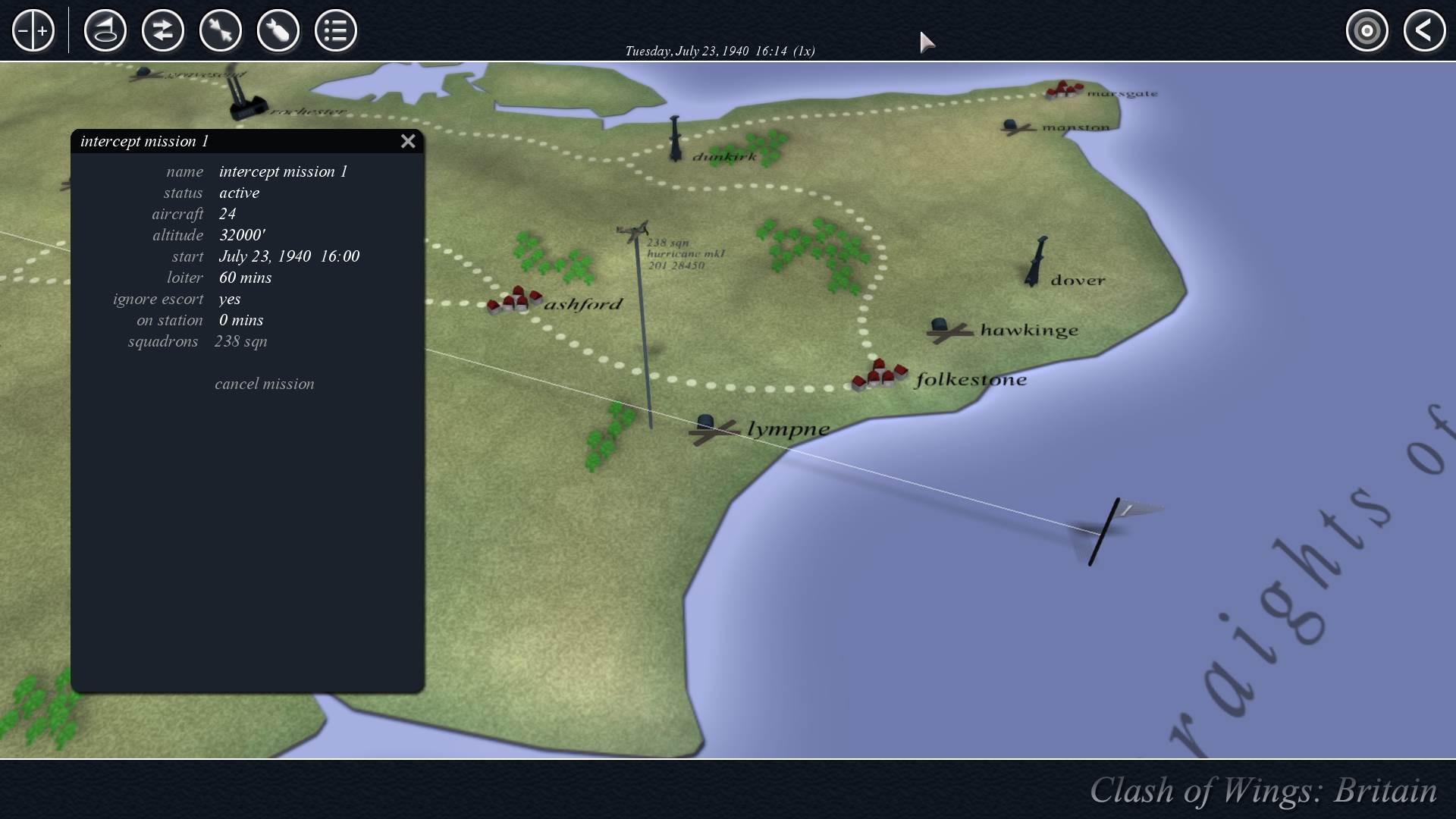Open the list menu icon
Viewport: 1456px width, 819px height.
point(335,31)
